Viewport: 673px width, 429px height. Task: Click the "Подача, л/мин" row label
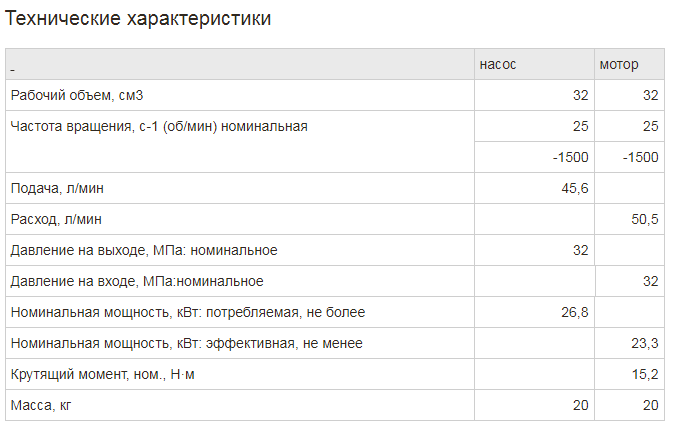tap(56, 188)
